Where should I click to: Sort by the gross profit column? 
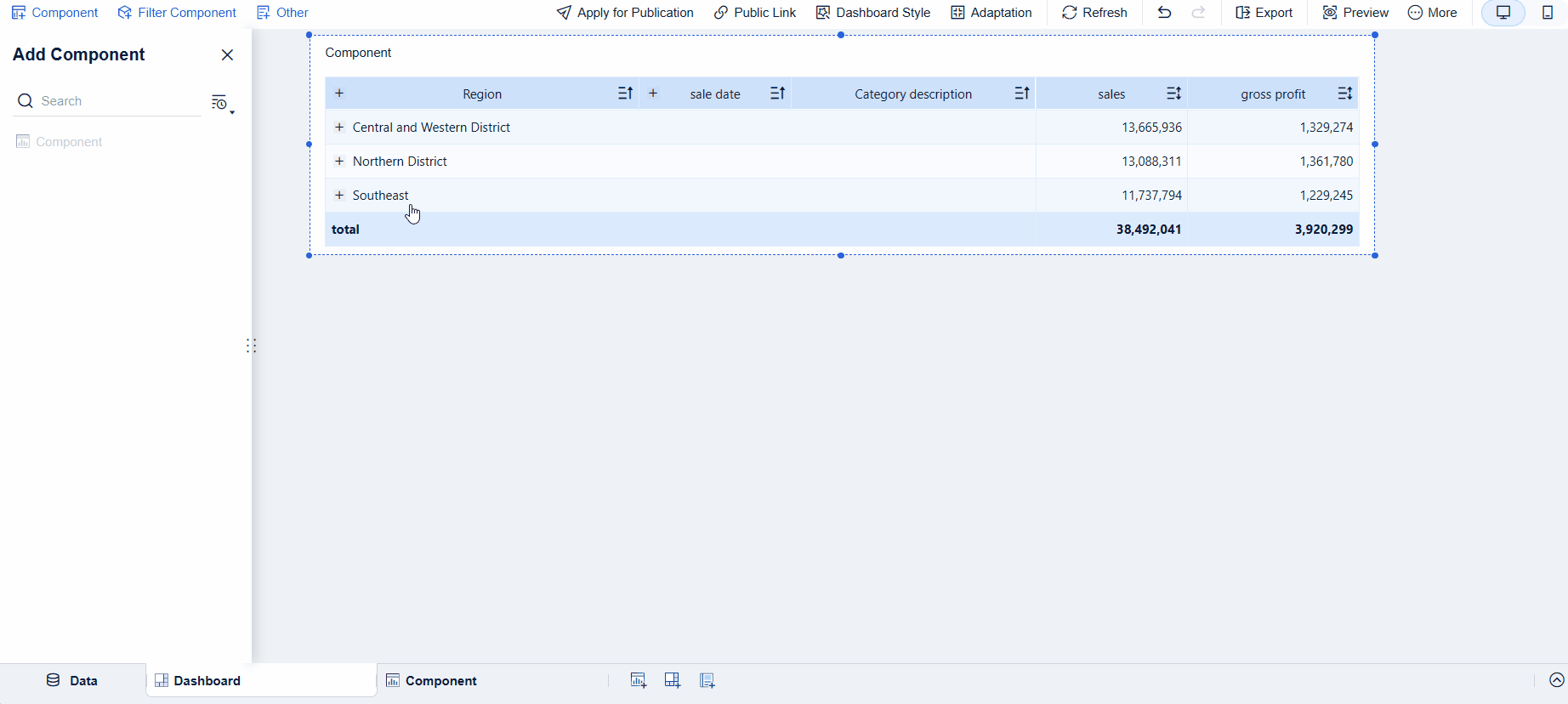point(1345,94)
